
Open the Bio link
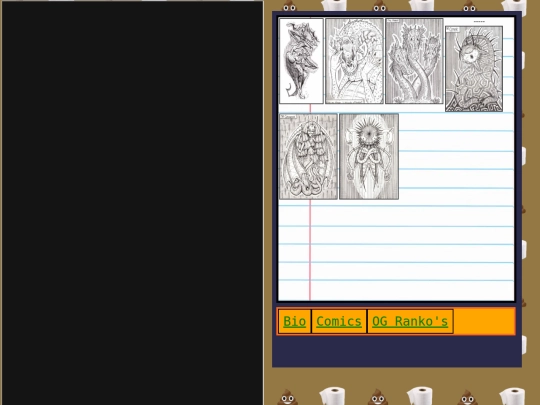click(294, 321)
